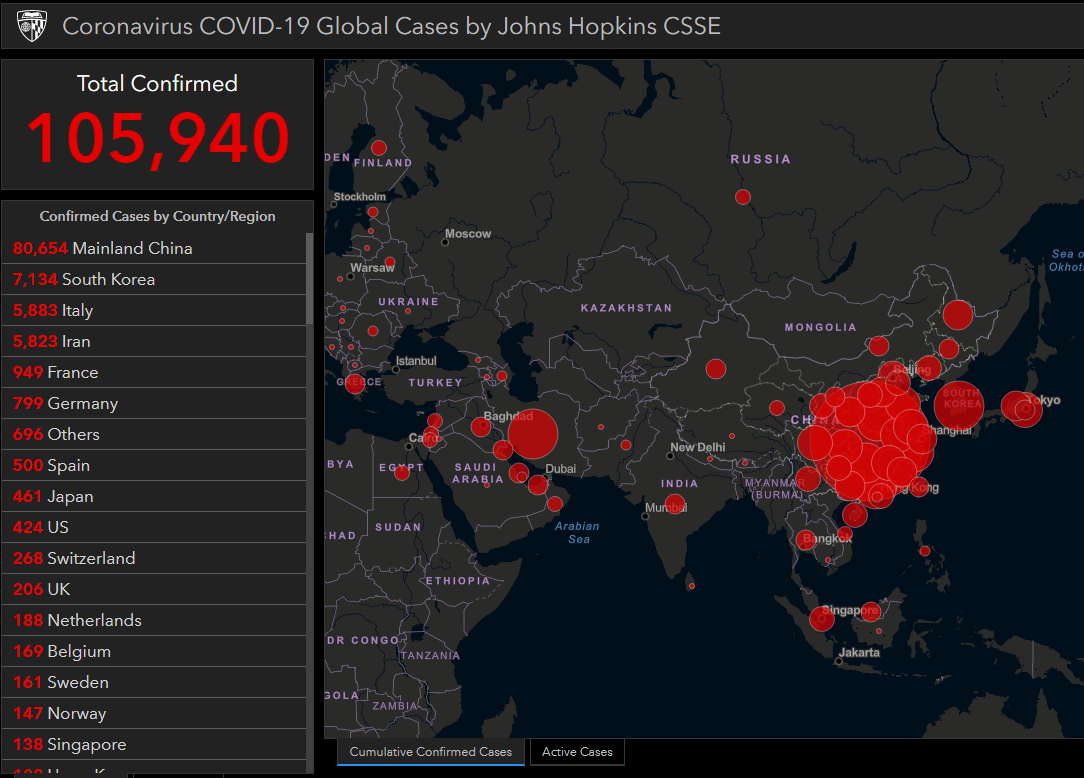Click the Jakarta city label on map
The image size is (1084, 778).
coord(859,652)
